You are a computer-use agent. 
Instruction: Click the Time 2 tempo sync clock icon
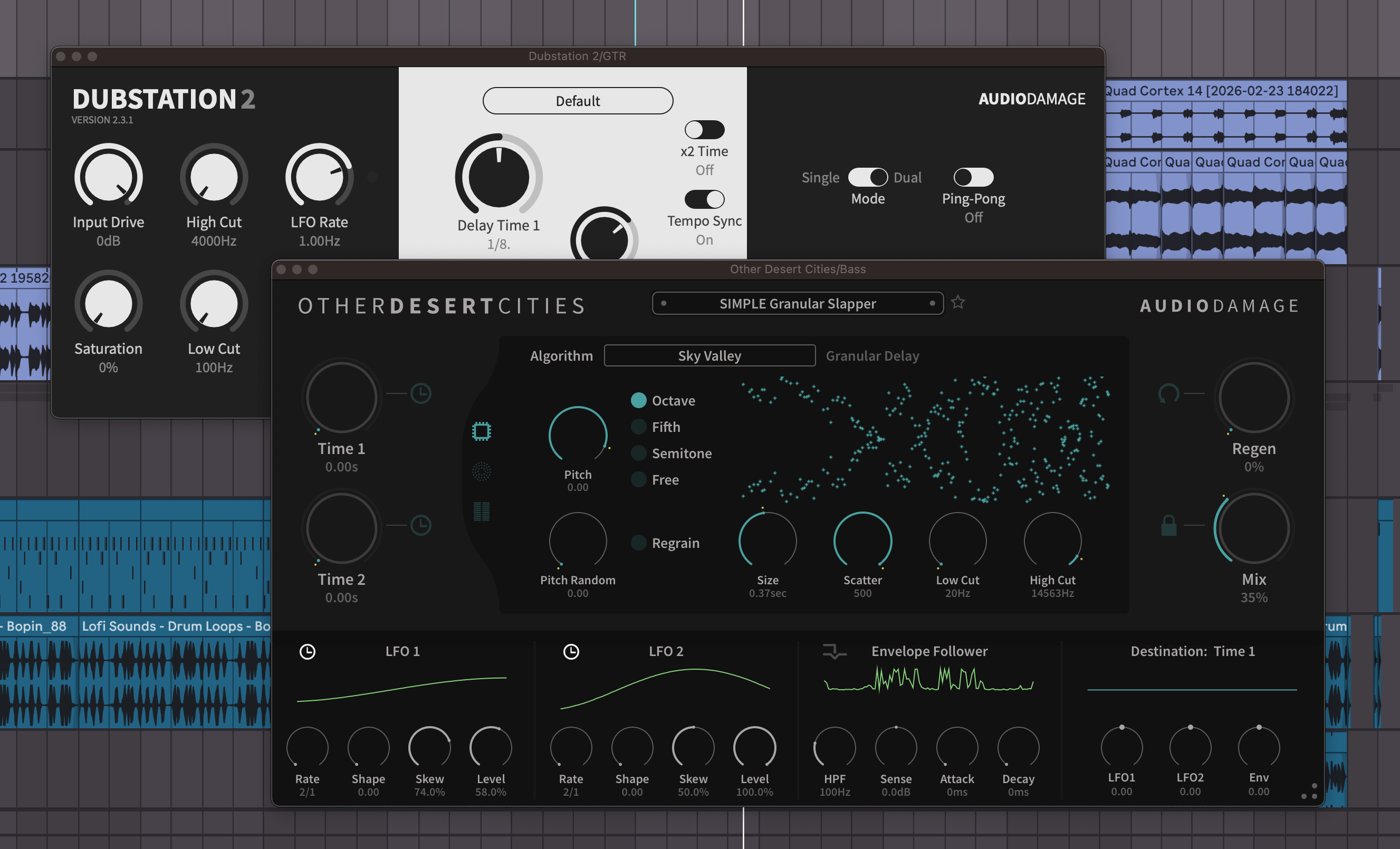click(420, 525)
